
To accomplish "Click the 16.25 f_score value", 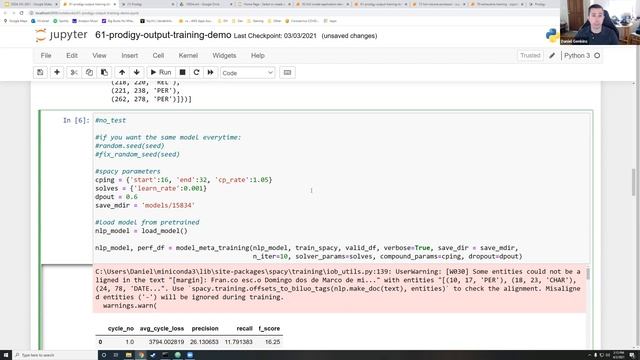I will (272, 342).
